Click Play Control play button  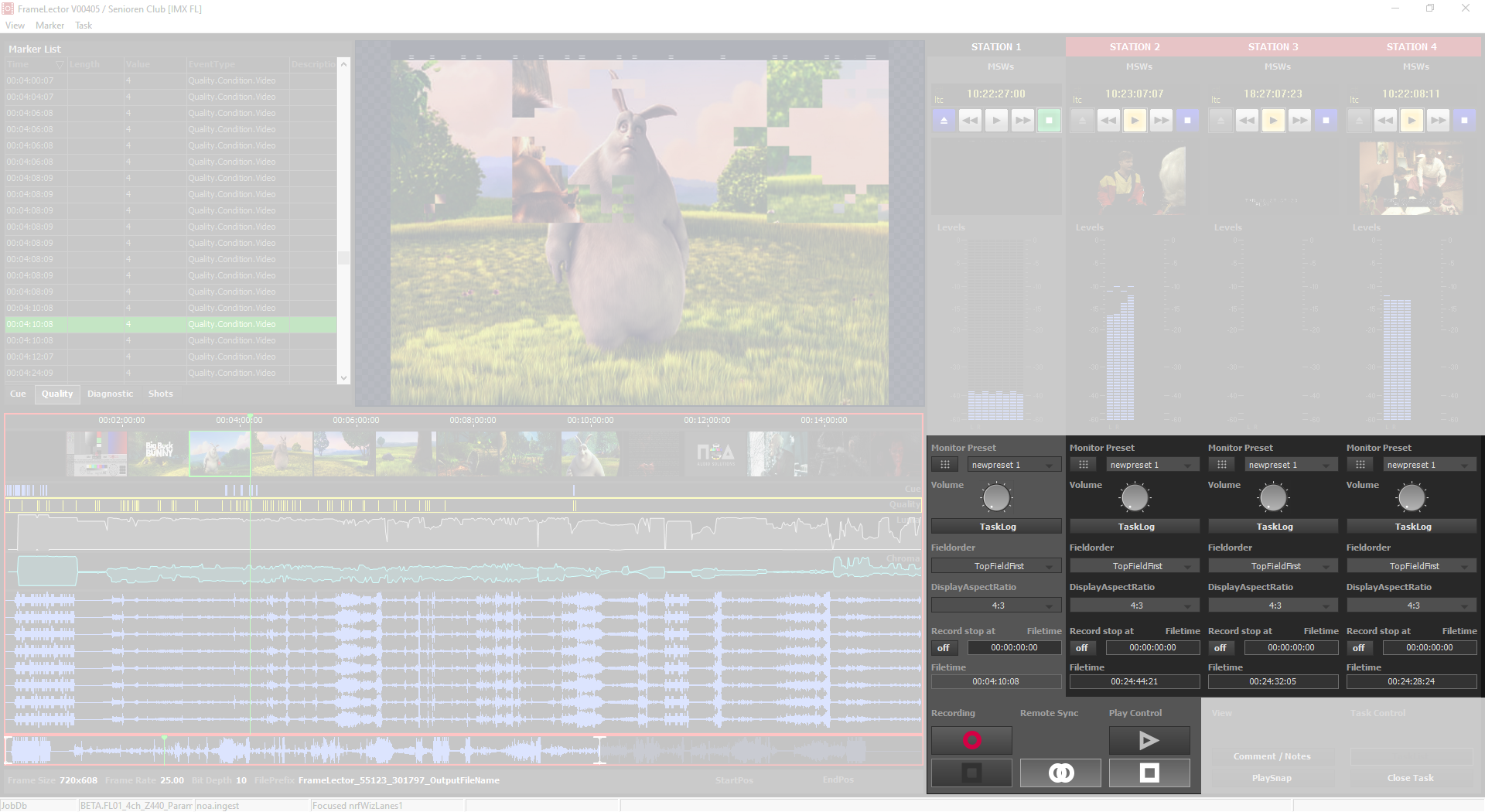point(1149,740)
